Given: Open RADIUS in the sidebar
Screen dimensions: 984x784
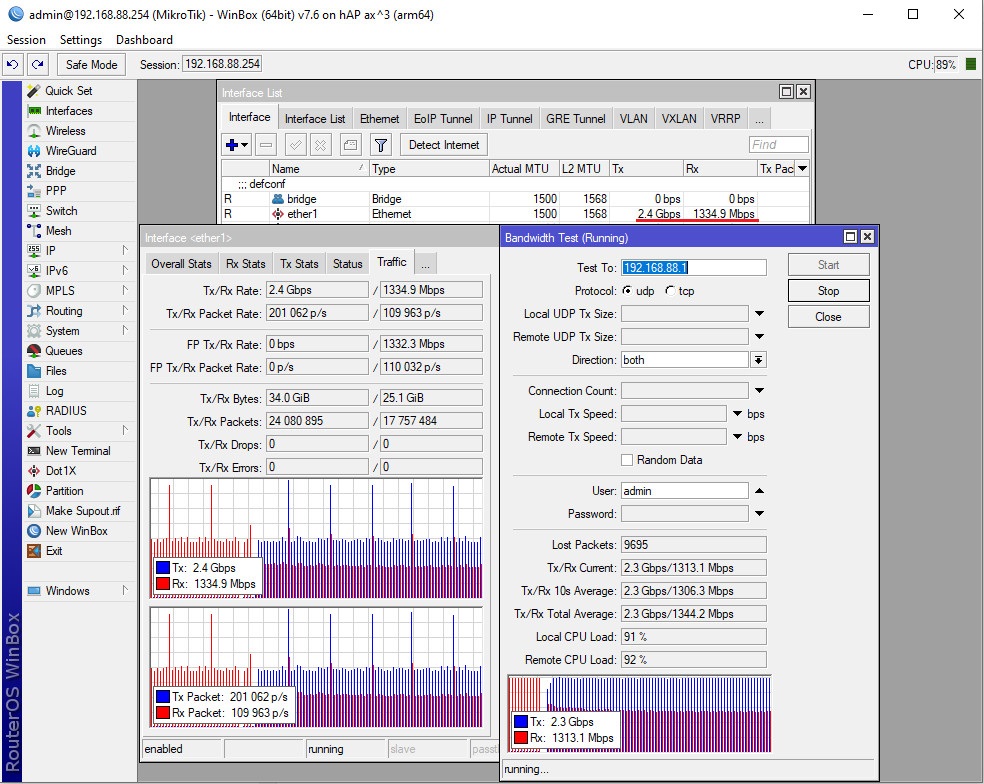Looking at the screenshot, I should 66,411.
